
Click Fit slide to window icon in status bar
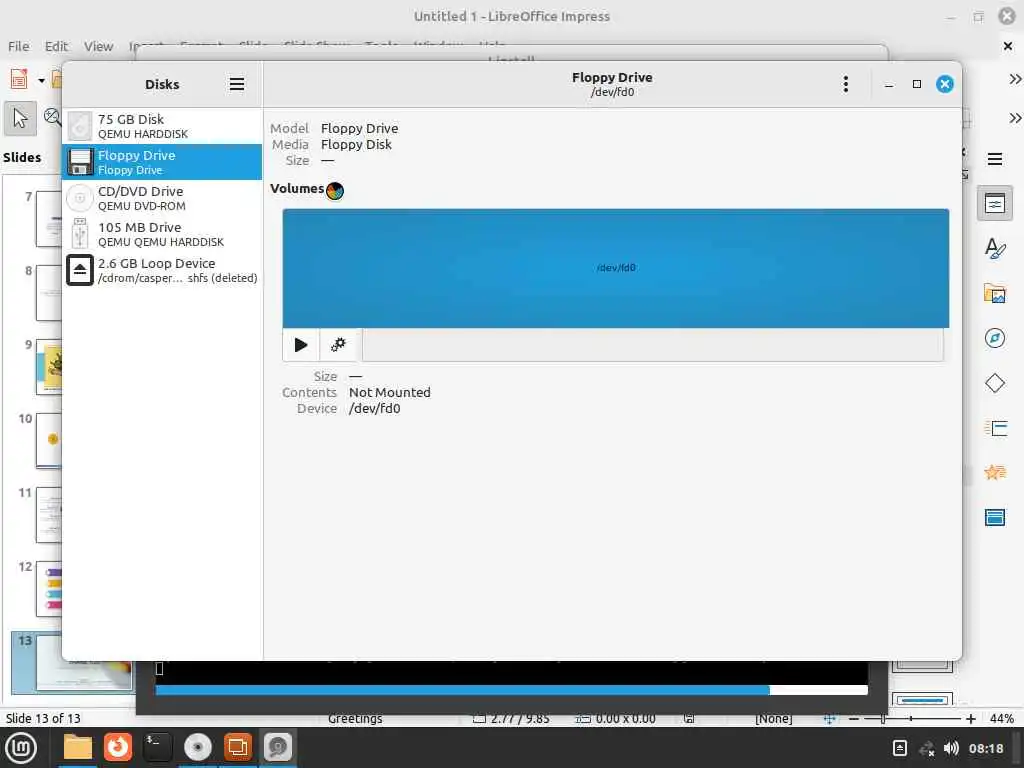point(829,719)
